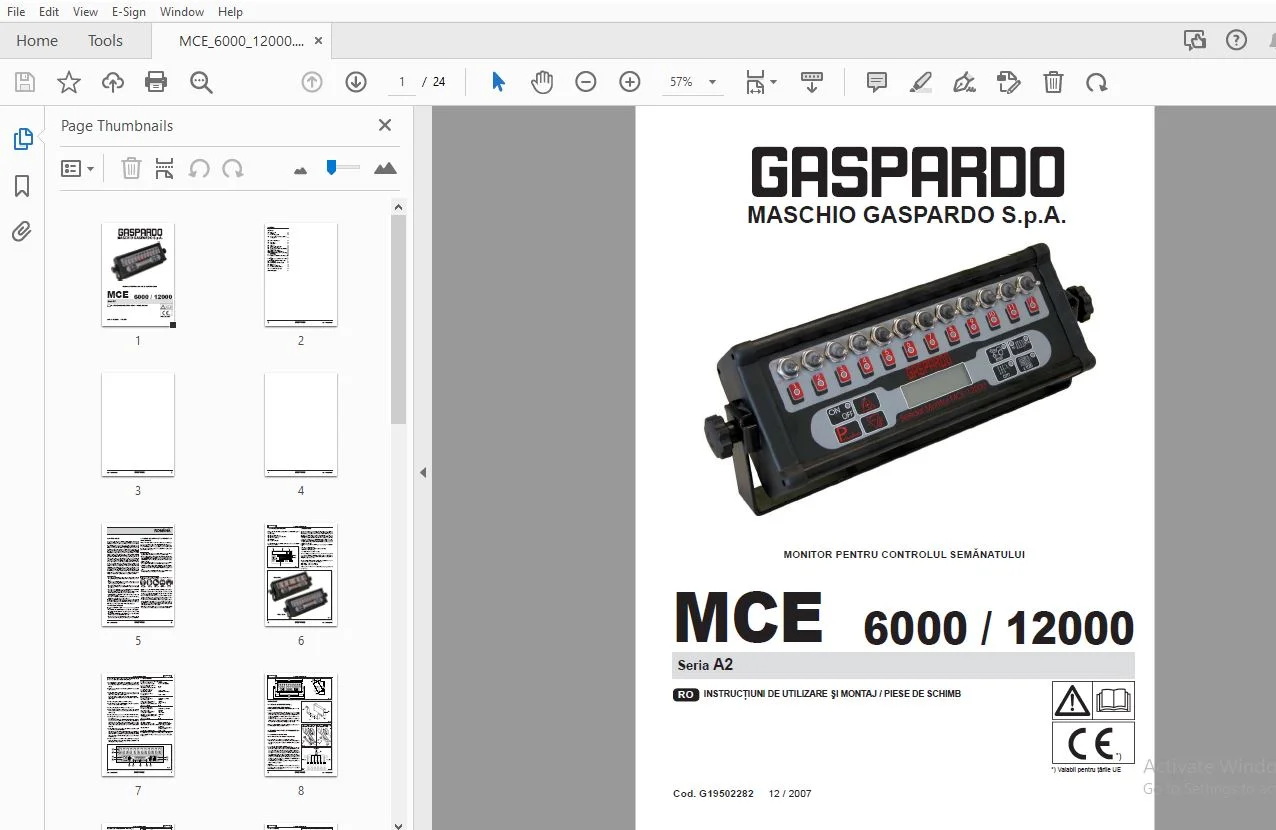The width and height of the screenshot is (1276, 830).
Task: Delete selected thumbnail via panel trash icon
Action: point(131,168)
